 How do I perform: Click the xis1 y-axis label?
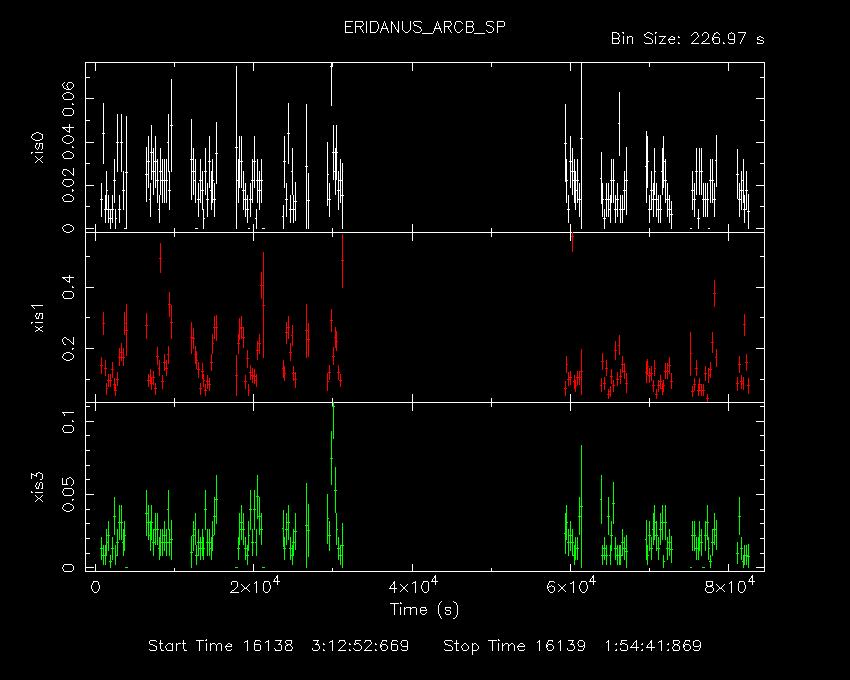pyautogui.click(x=38, y=318)
